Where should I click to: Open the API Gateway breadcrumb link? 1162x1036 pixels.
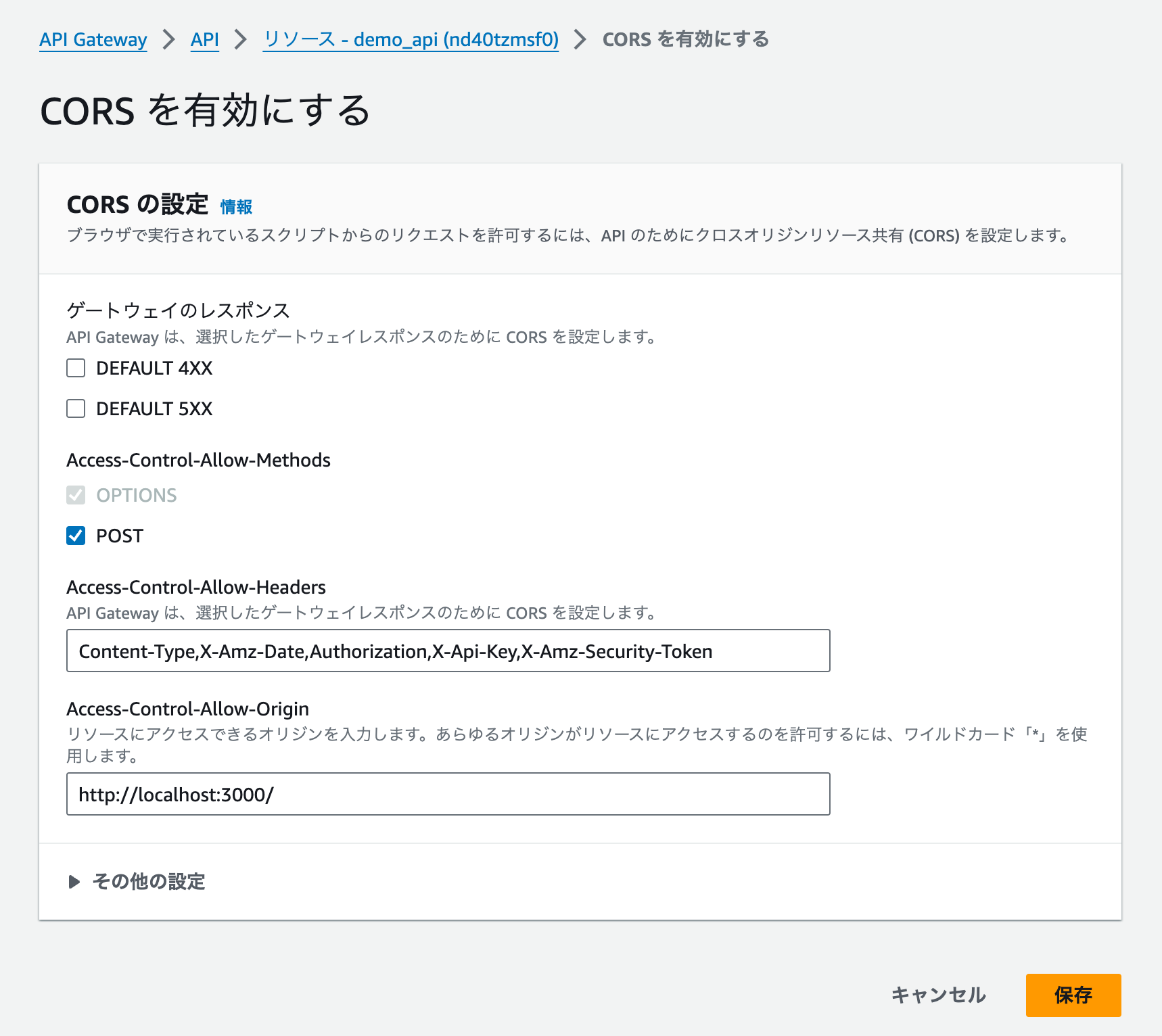click(93, 40)
